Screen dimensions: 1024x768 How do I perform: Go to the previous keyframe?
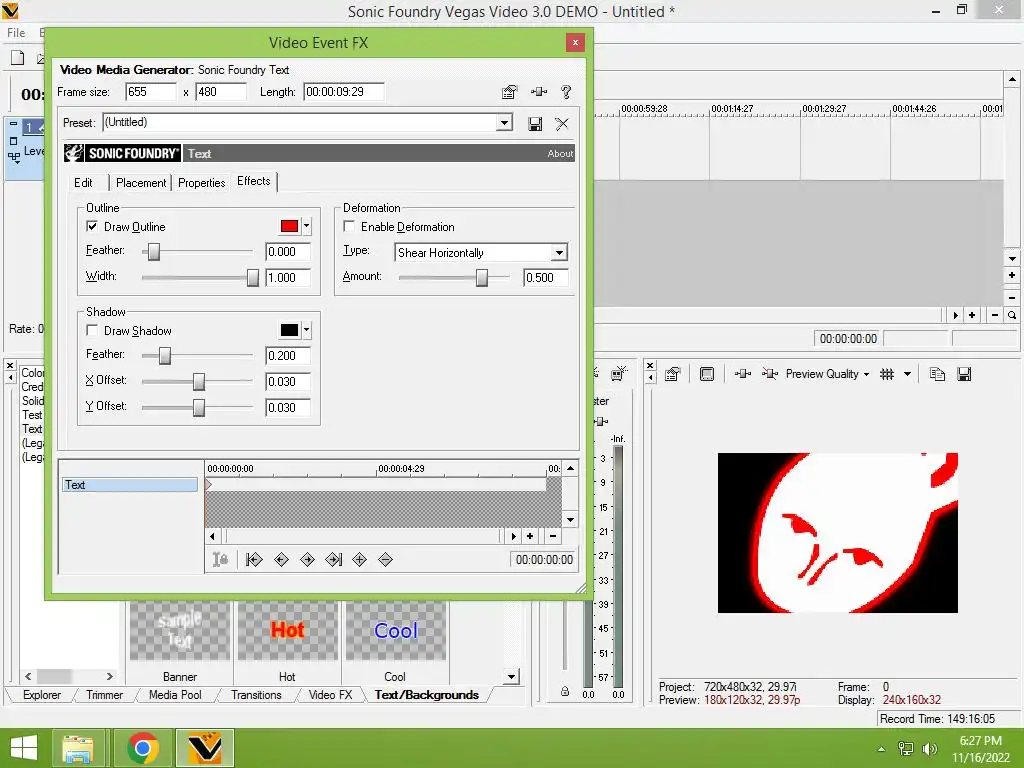(x=281, y=560)
